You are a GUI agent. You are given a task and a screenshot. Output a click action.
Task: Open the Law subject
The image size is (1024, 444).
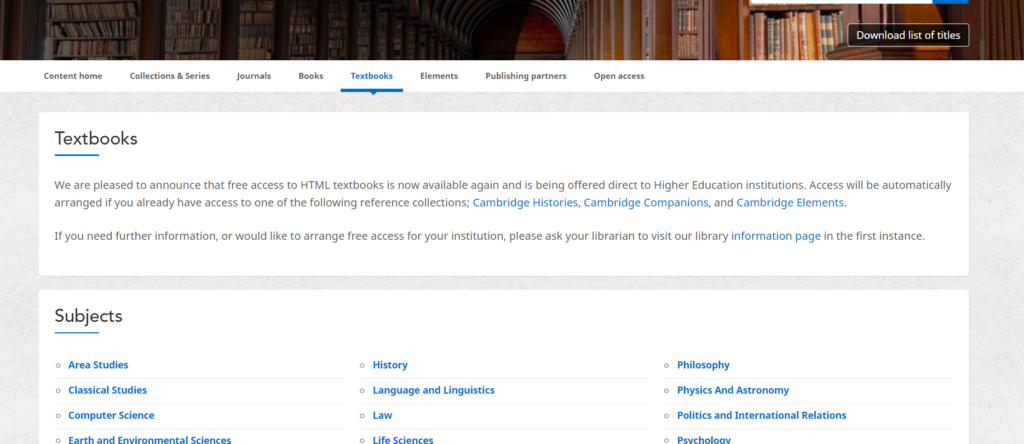383,415
